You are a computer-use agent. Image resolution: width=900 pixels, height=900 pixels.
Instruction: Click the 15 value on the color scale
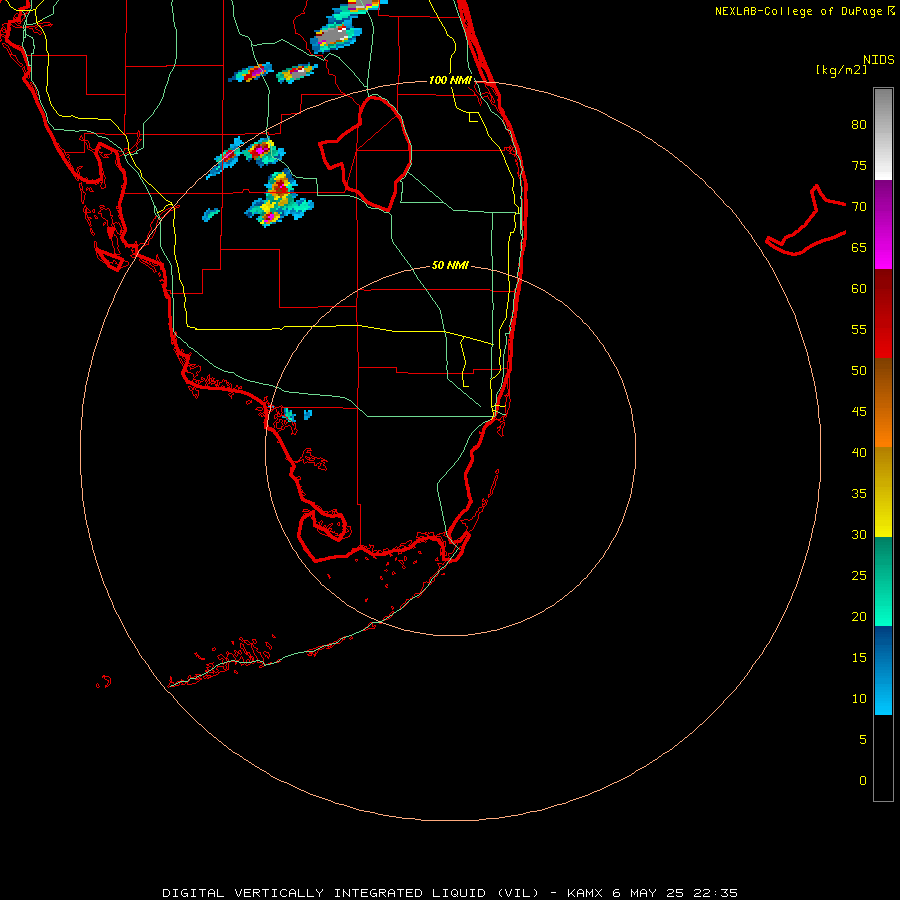tap(859, 658)
